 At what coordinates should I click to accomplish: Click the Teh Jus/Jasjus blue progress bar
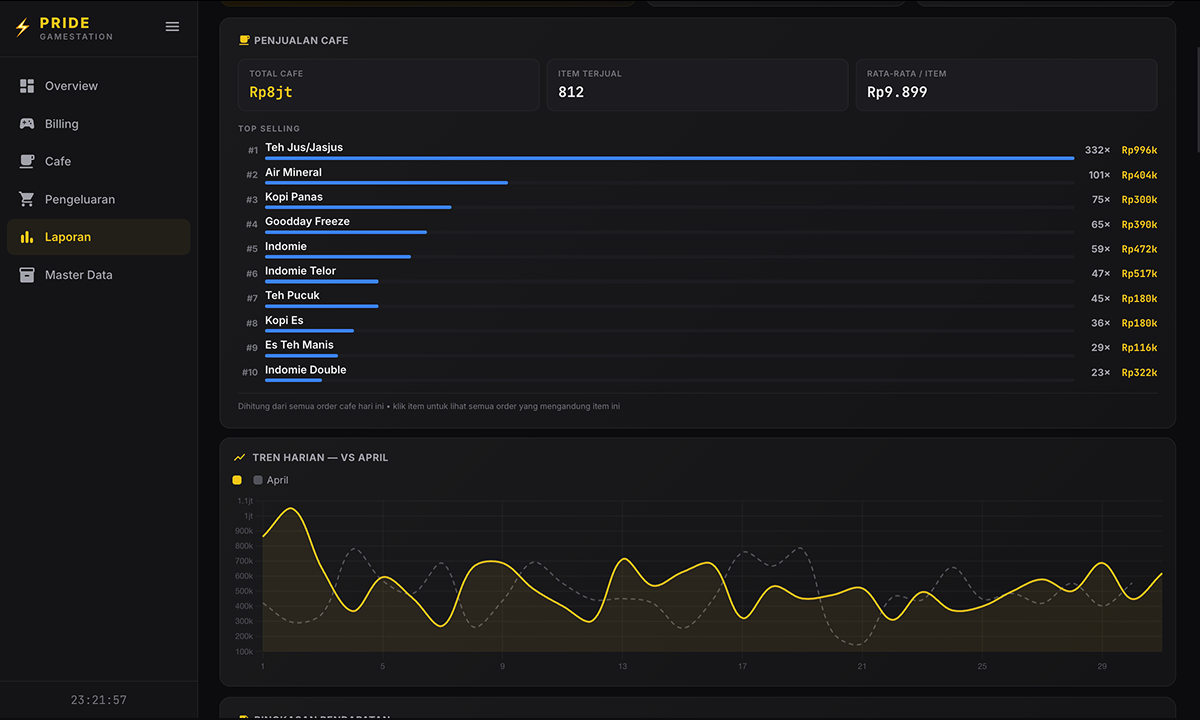669,158
